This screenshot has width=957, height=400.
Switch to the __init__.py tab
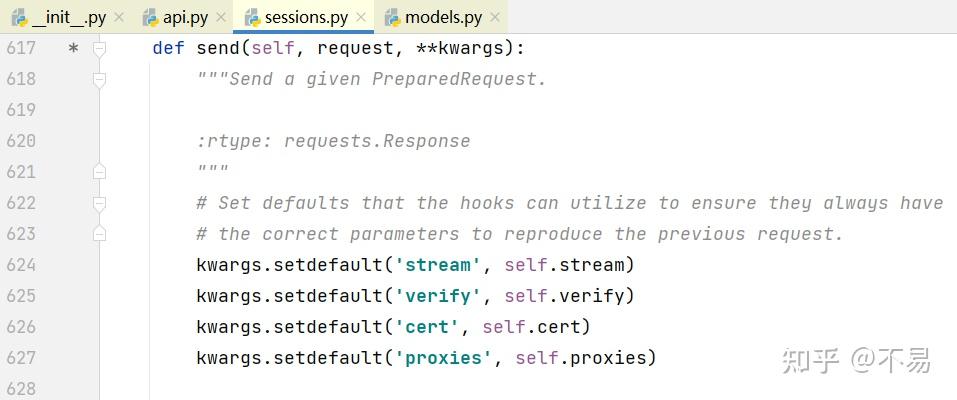pyautogui.click(x=69, y=17)
